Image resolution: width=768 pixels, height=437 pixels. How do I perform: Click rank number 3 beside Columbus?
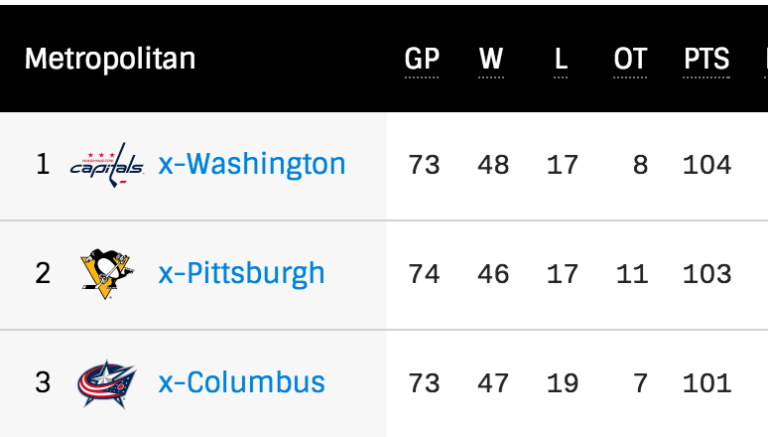coord(42,382)
